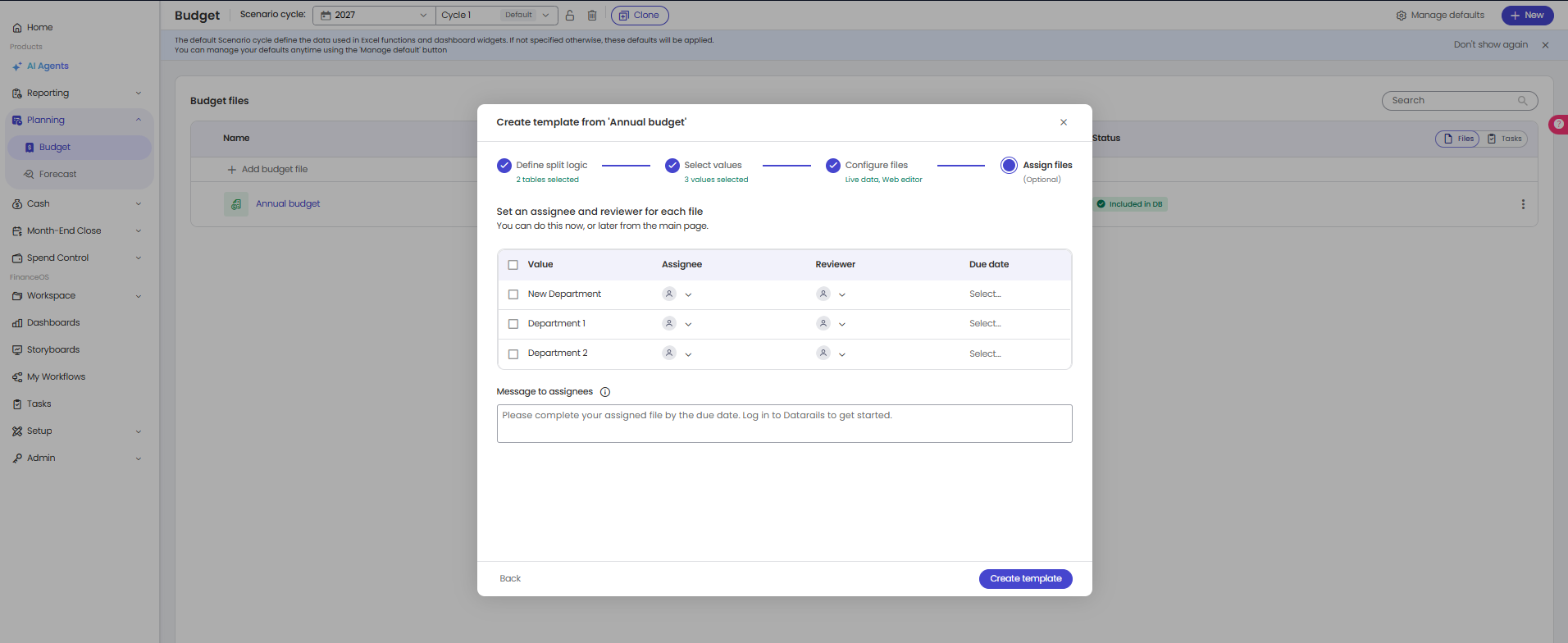Open Tasks from the sidebar
The image size is (1568, 643).
[x=32, y=404]
